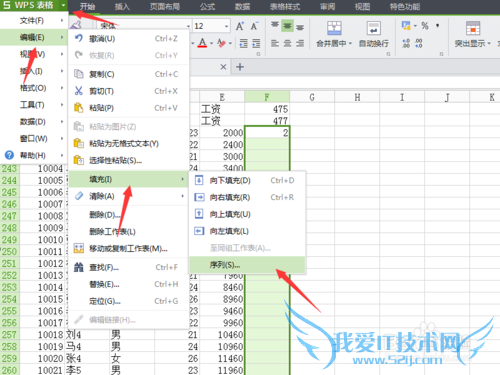Image resolution: width=500 pixels, height=375 pixels.
Task: Open the WPS application menu arrow
Action: click(63, 5)
